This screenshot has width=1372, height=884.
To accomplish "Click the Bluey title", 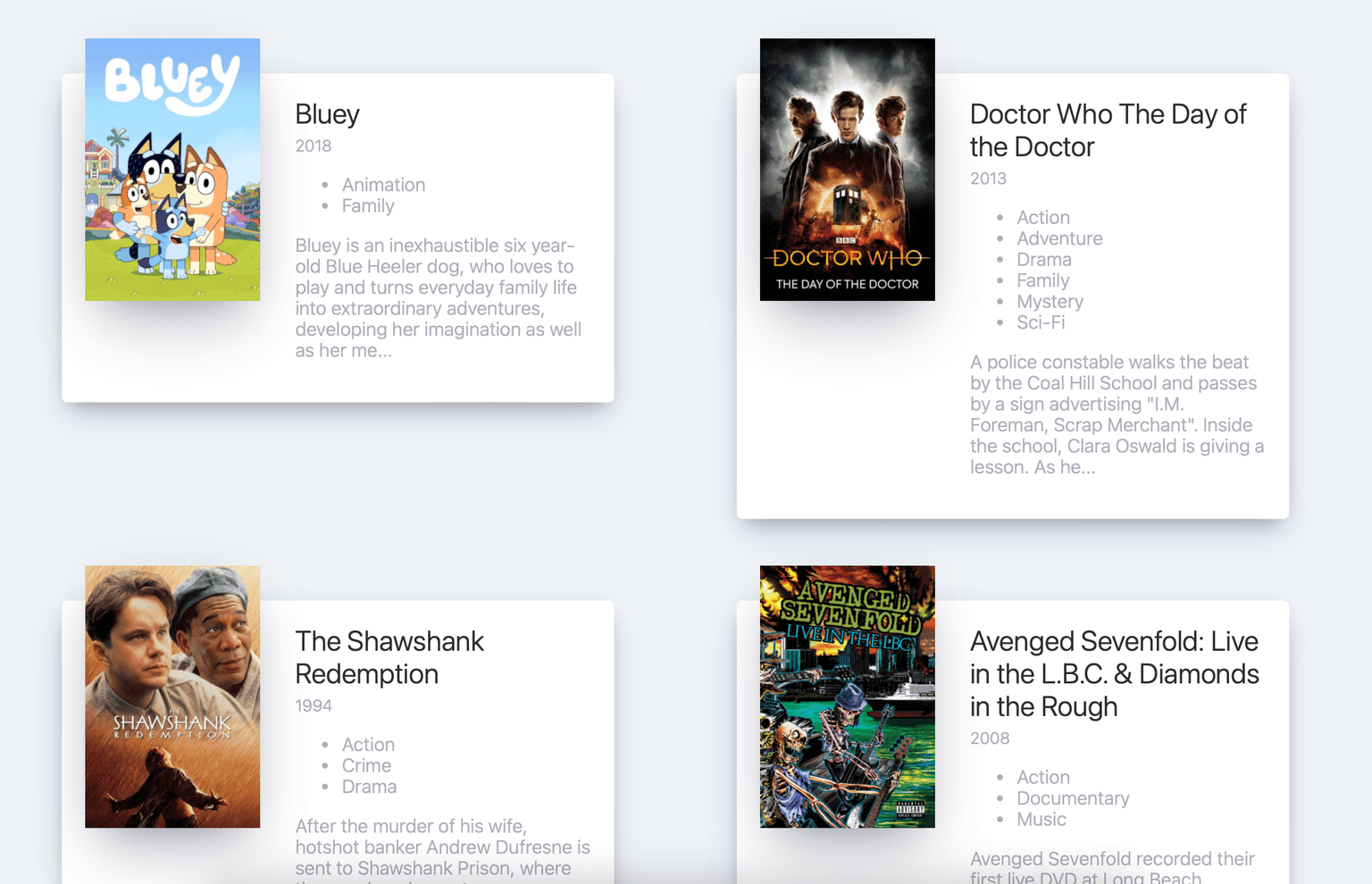I will coord(327,114).
